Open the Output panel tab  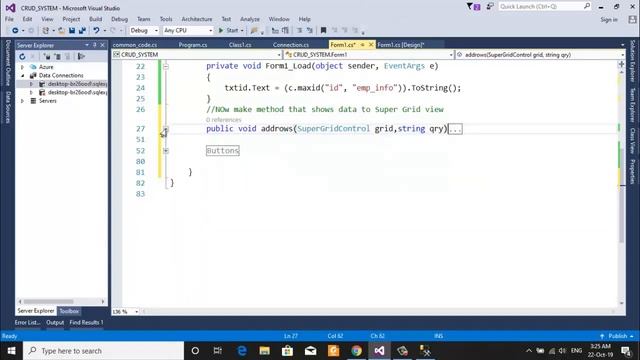coord(55,322)
